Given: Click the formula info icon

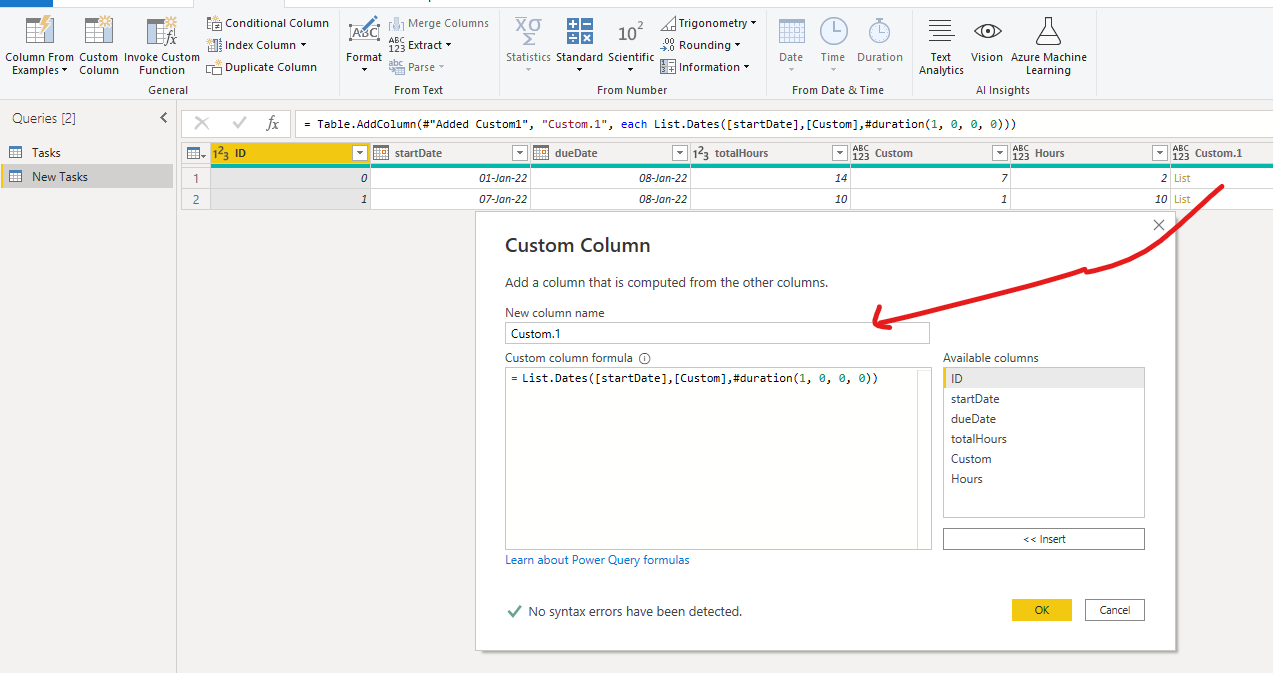Looking at the screenshot, I should (644, 358).
